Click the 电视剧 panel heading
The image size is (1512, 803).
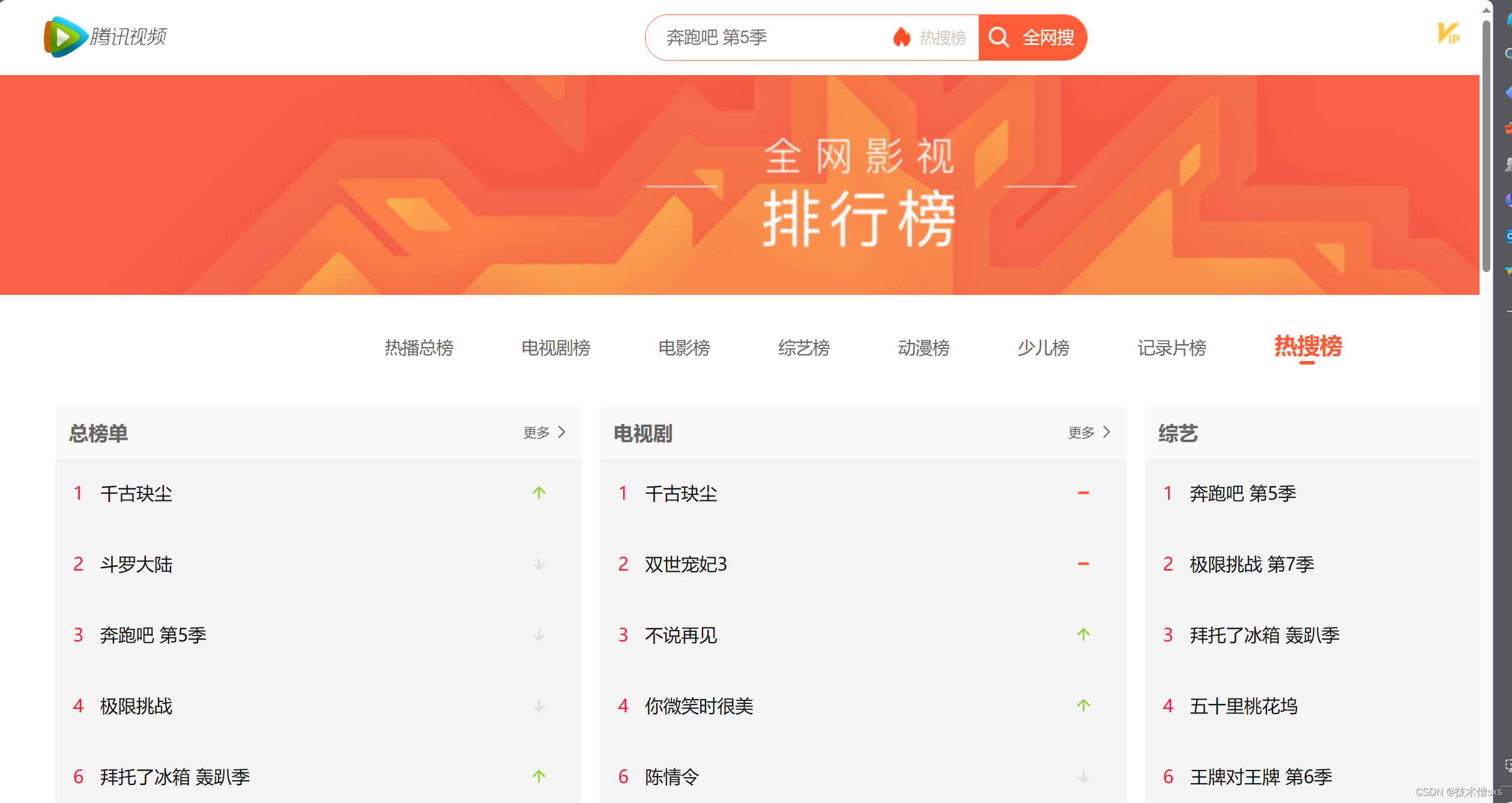[x=643, y=433]
